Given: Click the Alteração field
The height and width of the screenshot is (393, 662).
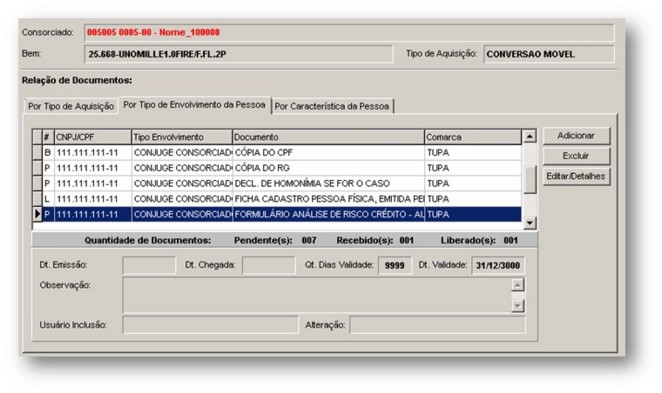Looking at the screenshot, I should click(x=437, y=325).
